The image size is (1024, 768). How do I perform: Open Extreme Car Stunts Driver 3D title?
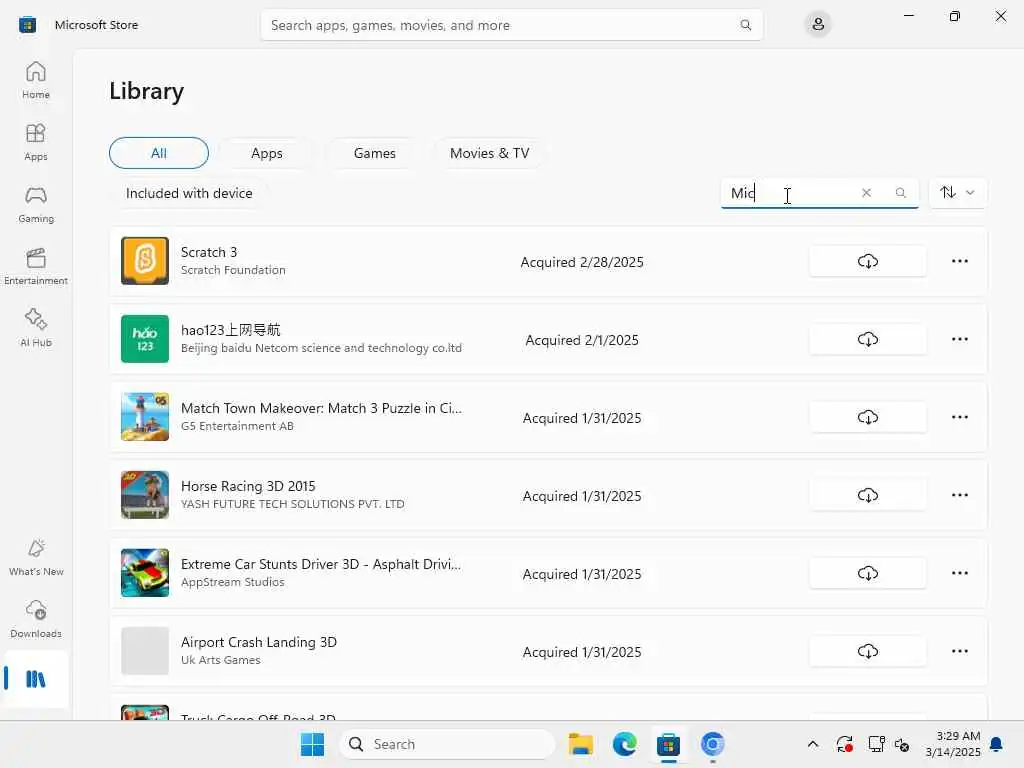click(x=321, y=564)
